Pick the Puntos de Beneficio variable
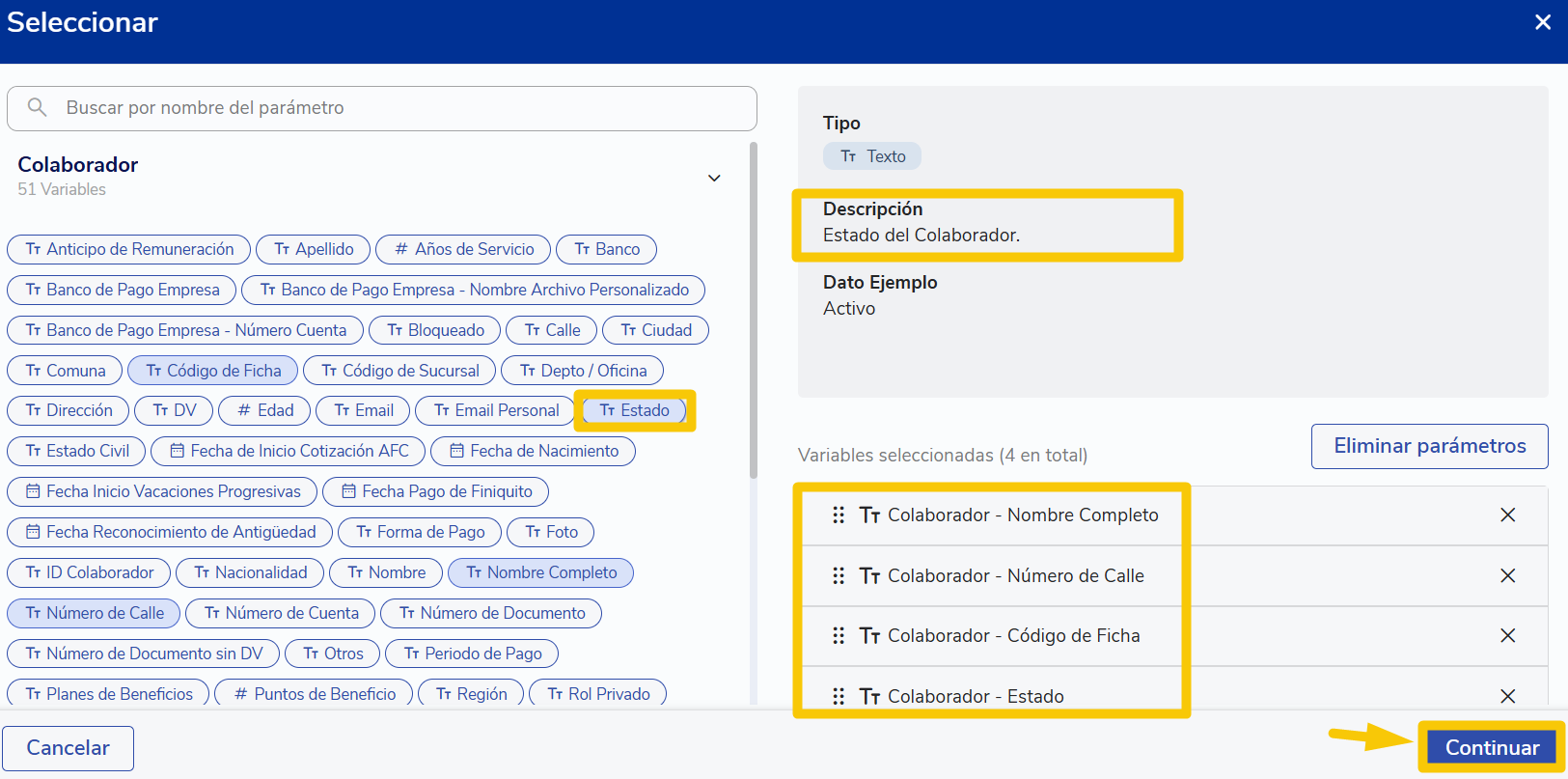 (314, 694)
